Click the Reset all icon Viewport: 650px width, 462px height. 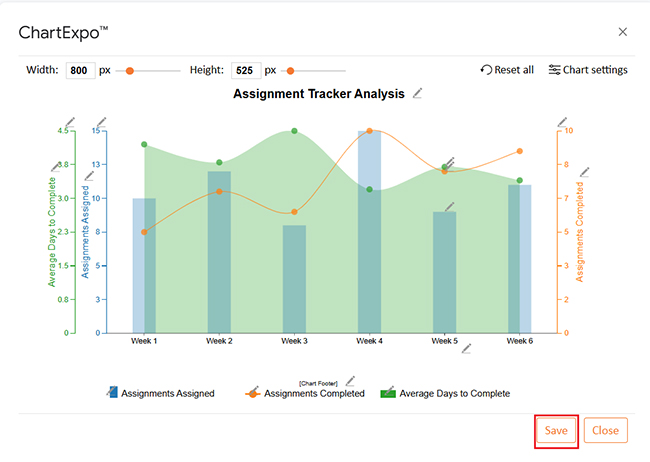[486, 70]
